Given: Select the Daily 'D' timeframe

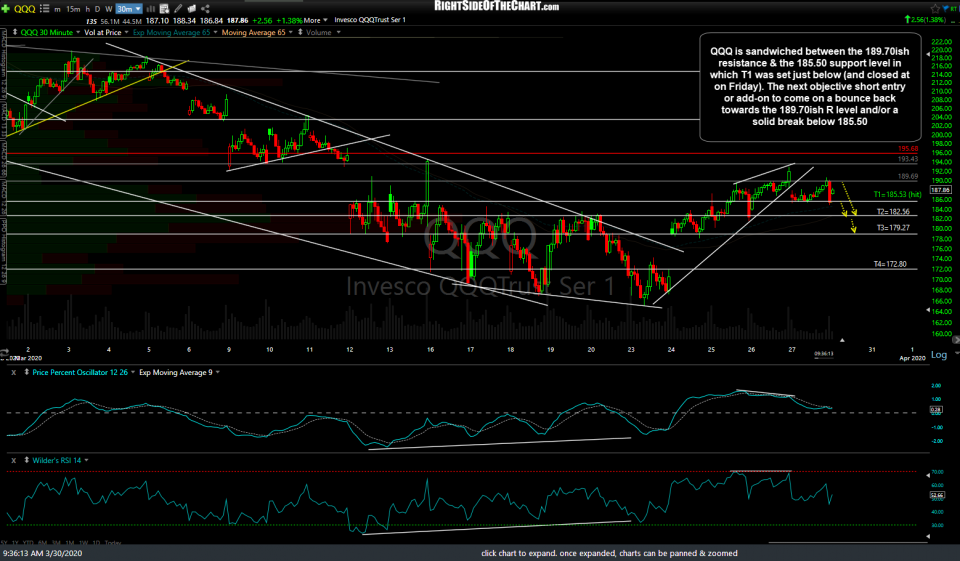Looking at the screenshot, I should 97,9.
